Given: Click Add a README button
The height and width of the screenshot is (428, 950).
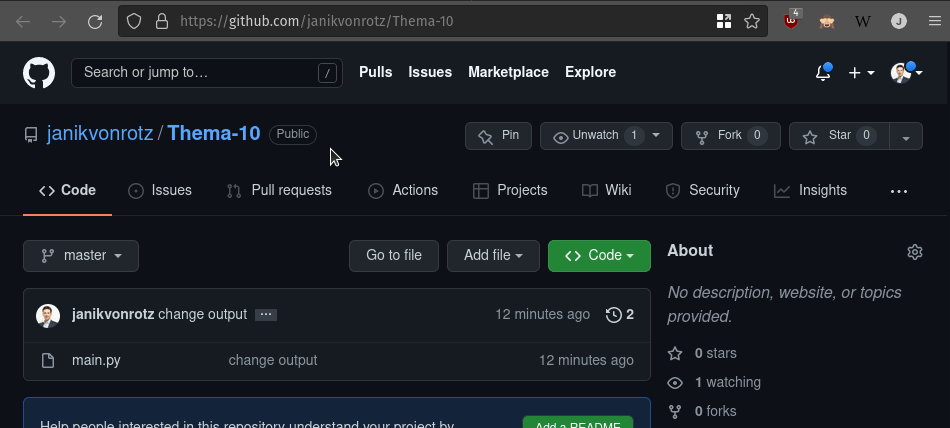Looking at the screenshot, I should (x=578, y=422).
